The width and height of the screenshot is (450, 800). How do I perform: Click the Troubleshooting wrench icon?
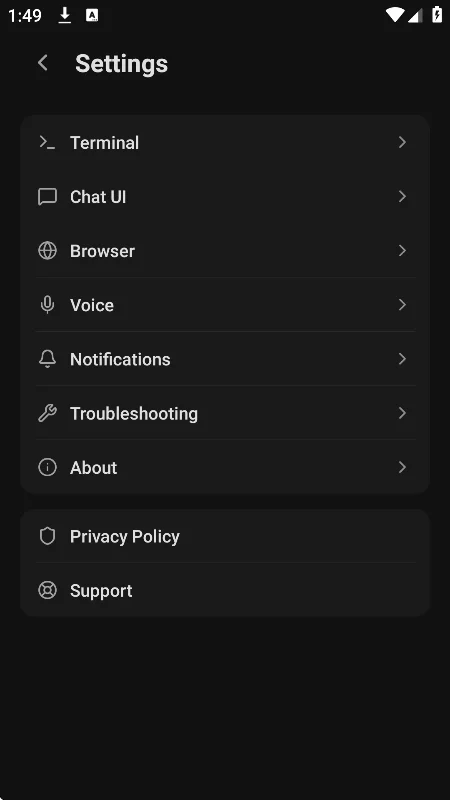(x=47, y=413)
